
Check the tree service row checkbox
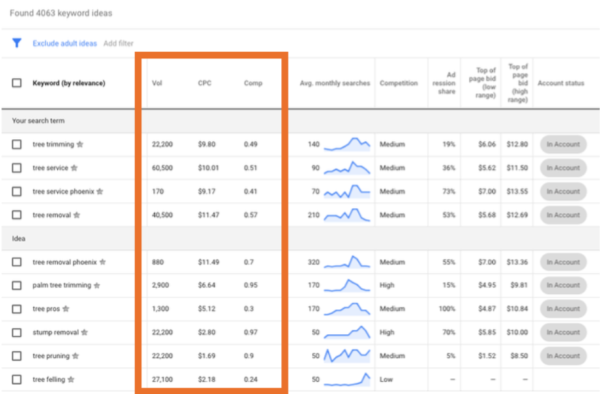point(16,168)
